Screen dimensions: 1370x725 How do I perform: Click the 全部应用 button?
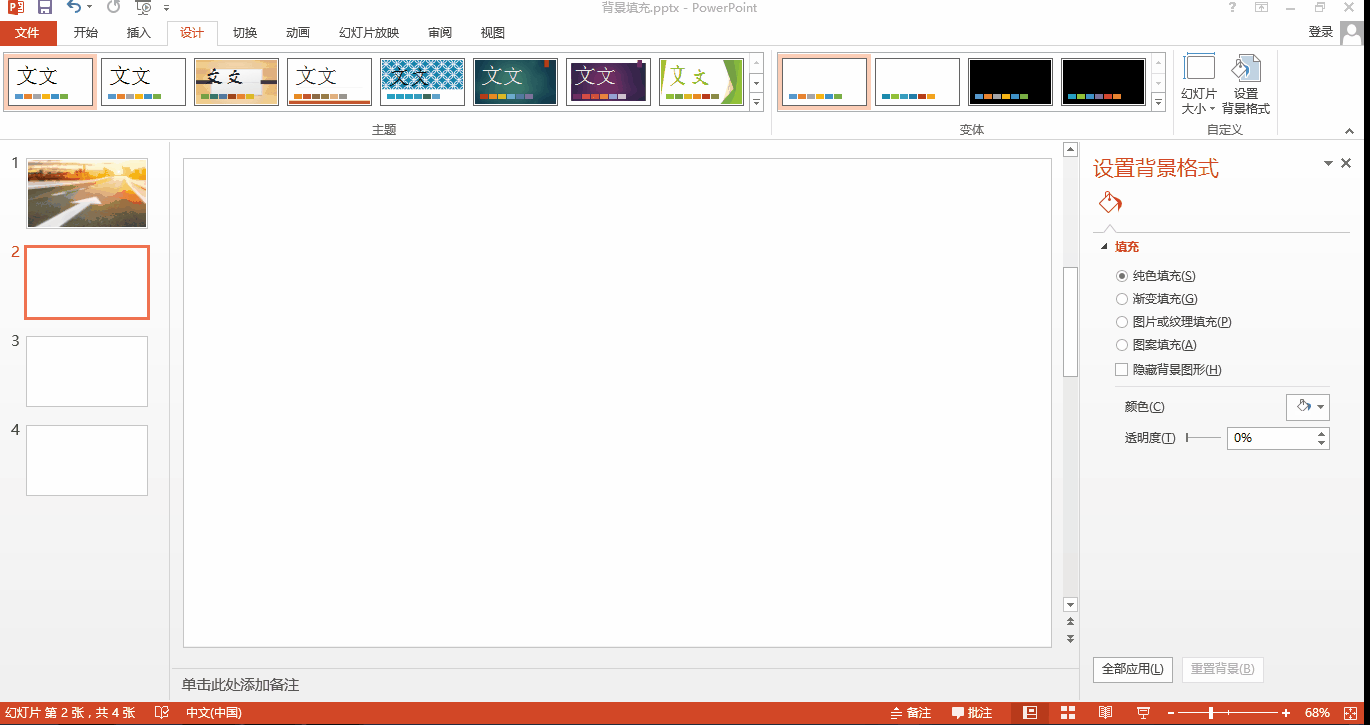coord(1133,669)
